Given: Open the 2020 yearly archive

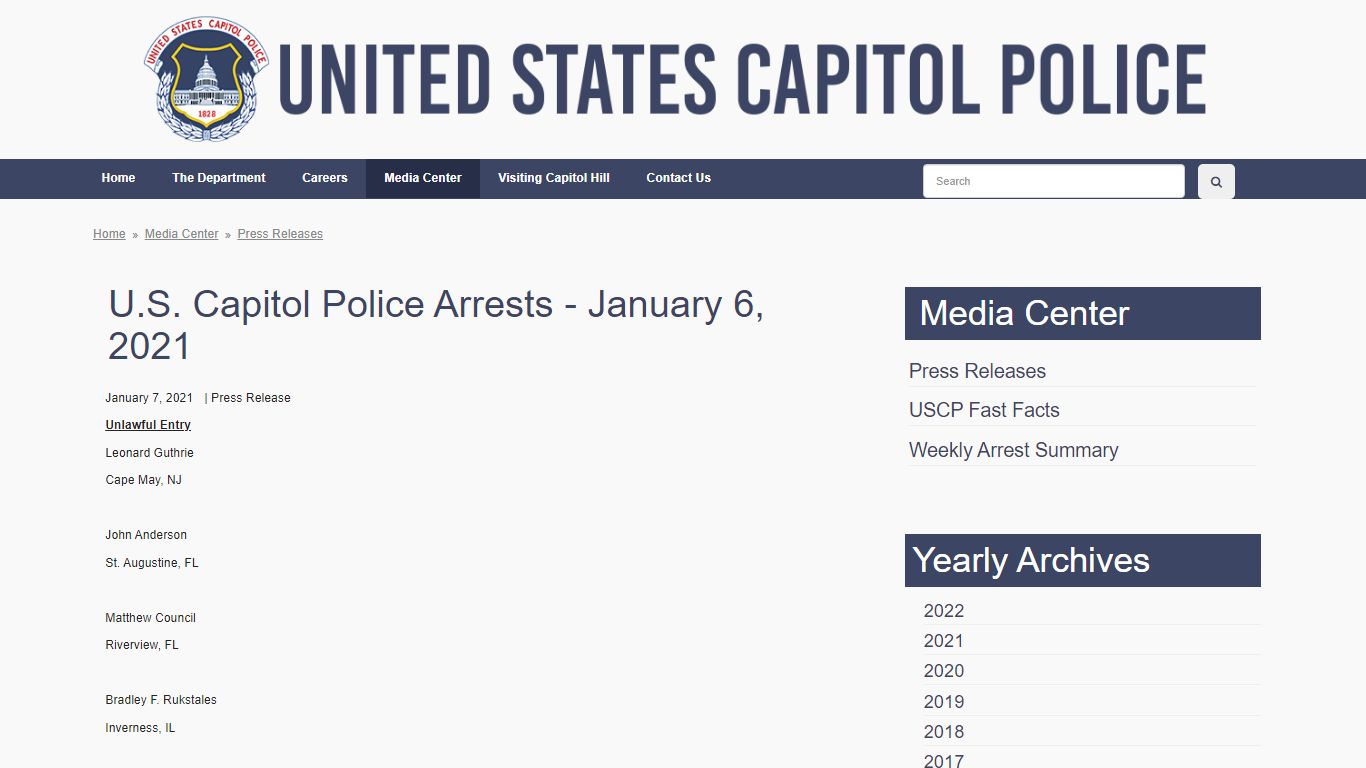Looking at the screenshot, I should (944, 671).
